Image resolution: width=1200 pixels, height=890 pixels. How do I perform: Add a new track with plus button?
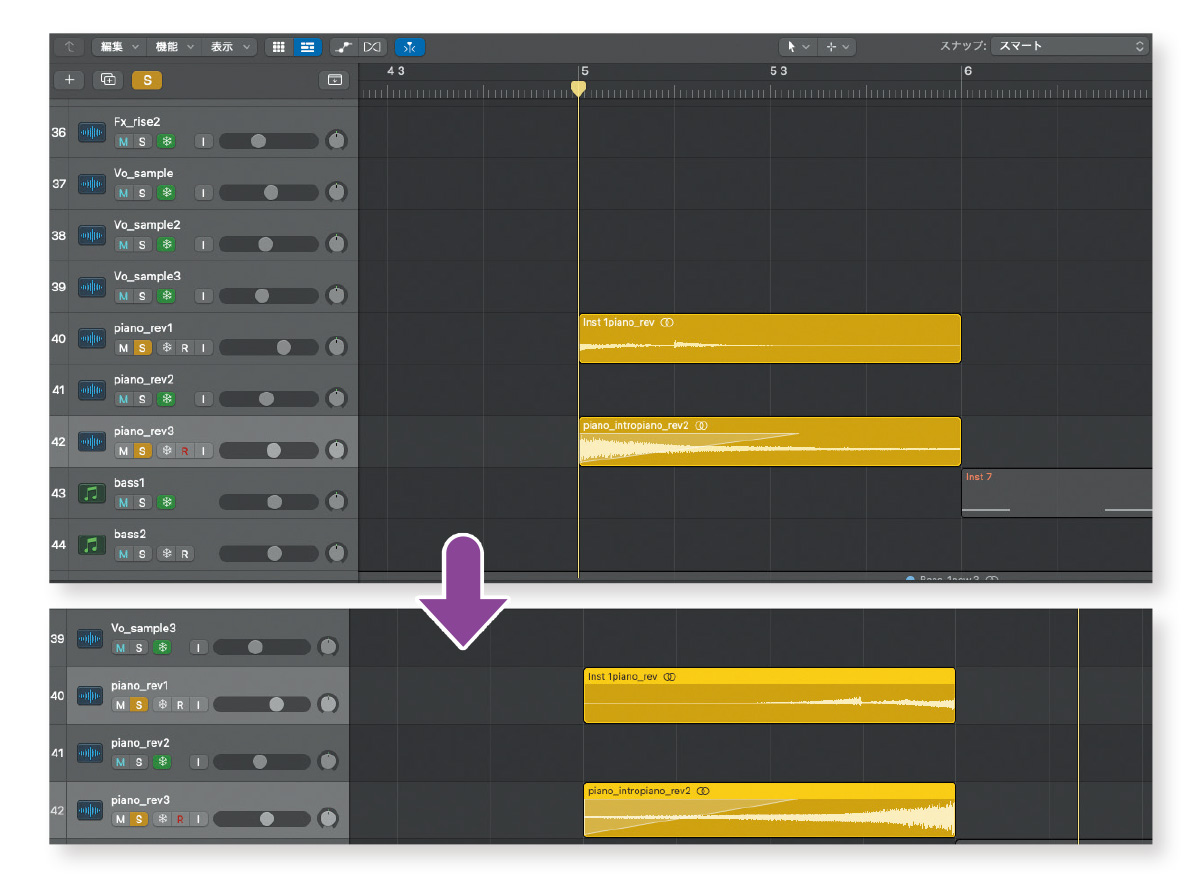point(69,80)
